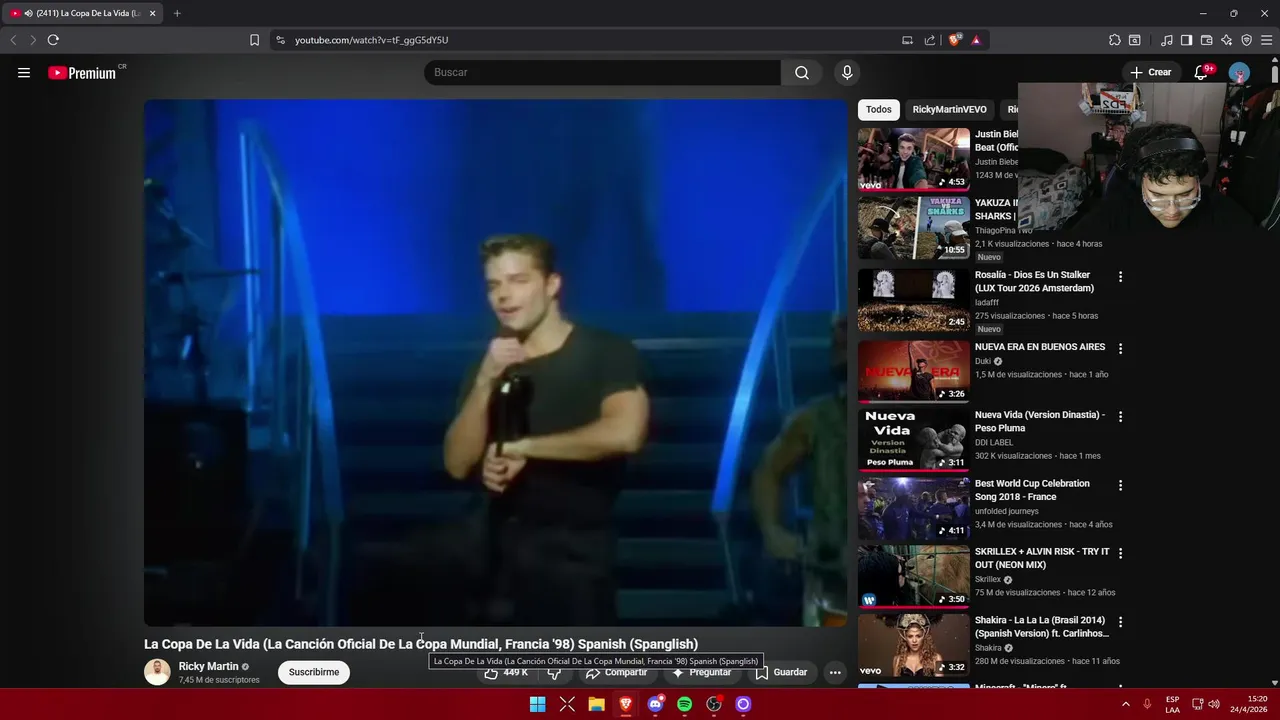Open options for SKRILLEX TRY IT OUT video
This screenshot has height=720, width=1280.
click(x=1120, y=553)
